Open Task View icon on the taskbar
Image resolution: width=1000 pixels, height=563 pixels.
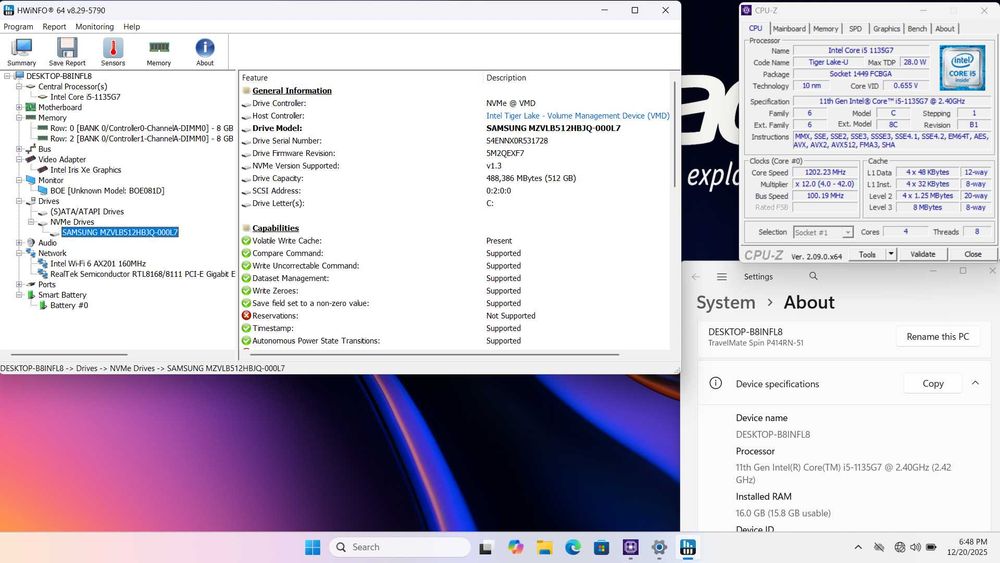pyautogui.click(x=485, y=547)
